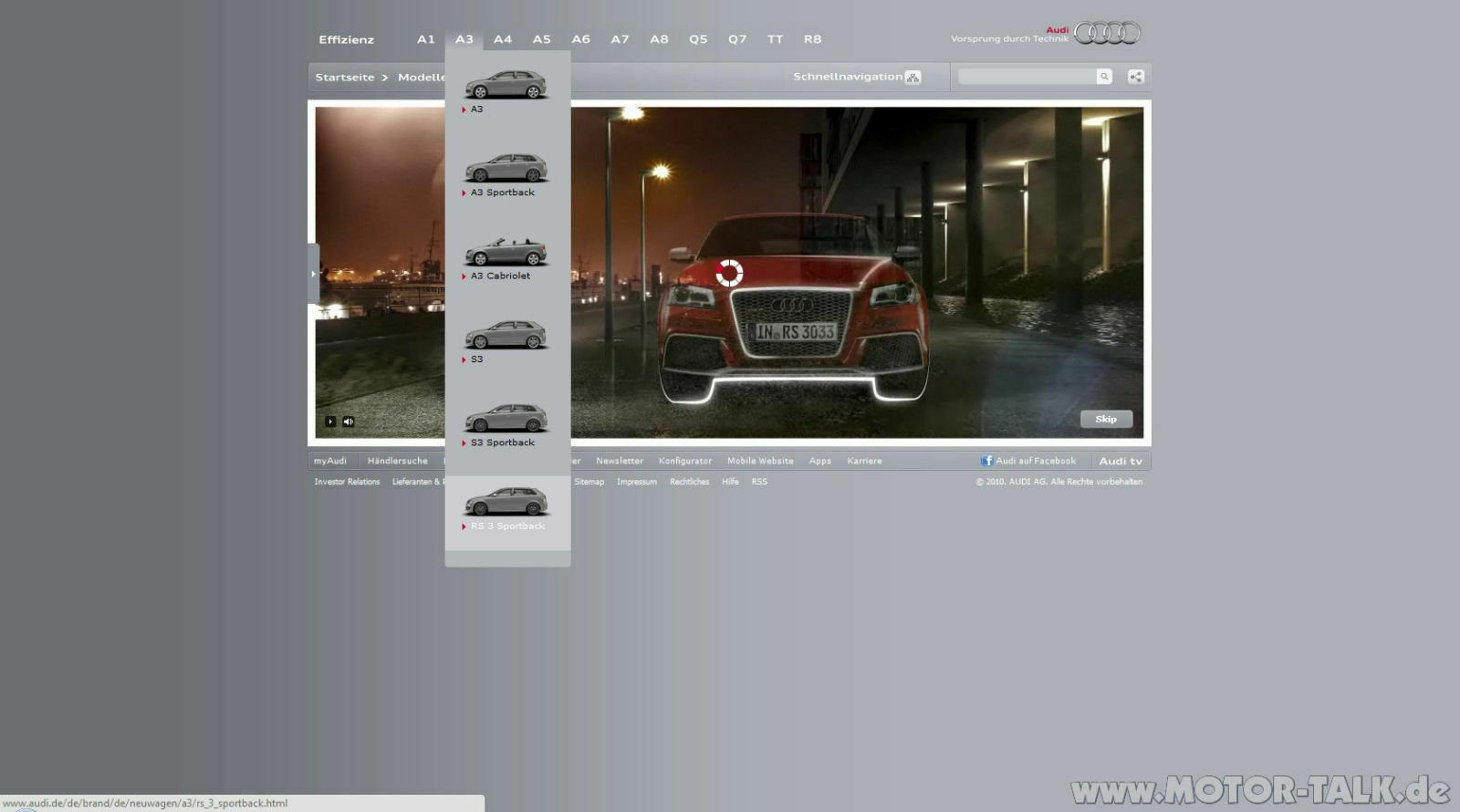Go to Audi tv

tap(1121, 461)
